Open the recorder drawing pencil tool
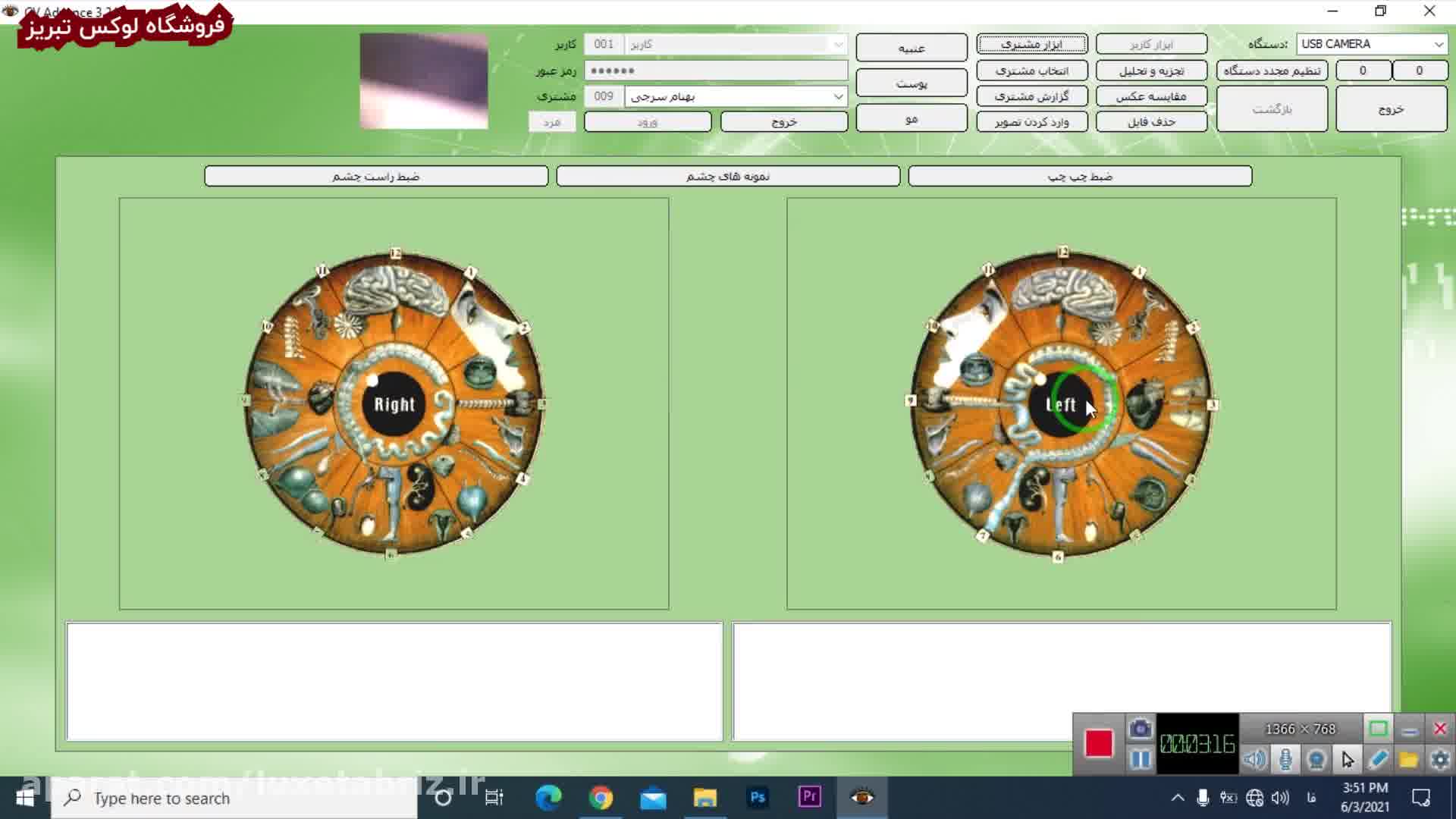 point(1379,759)
